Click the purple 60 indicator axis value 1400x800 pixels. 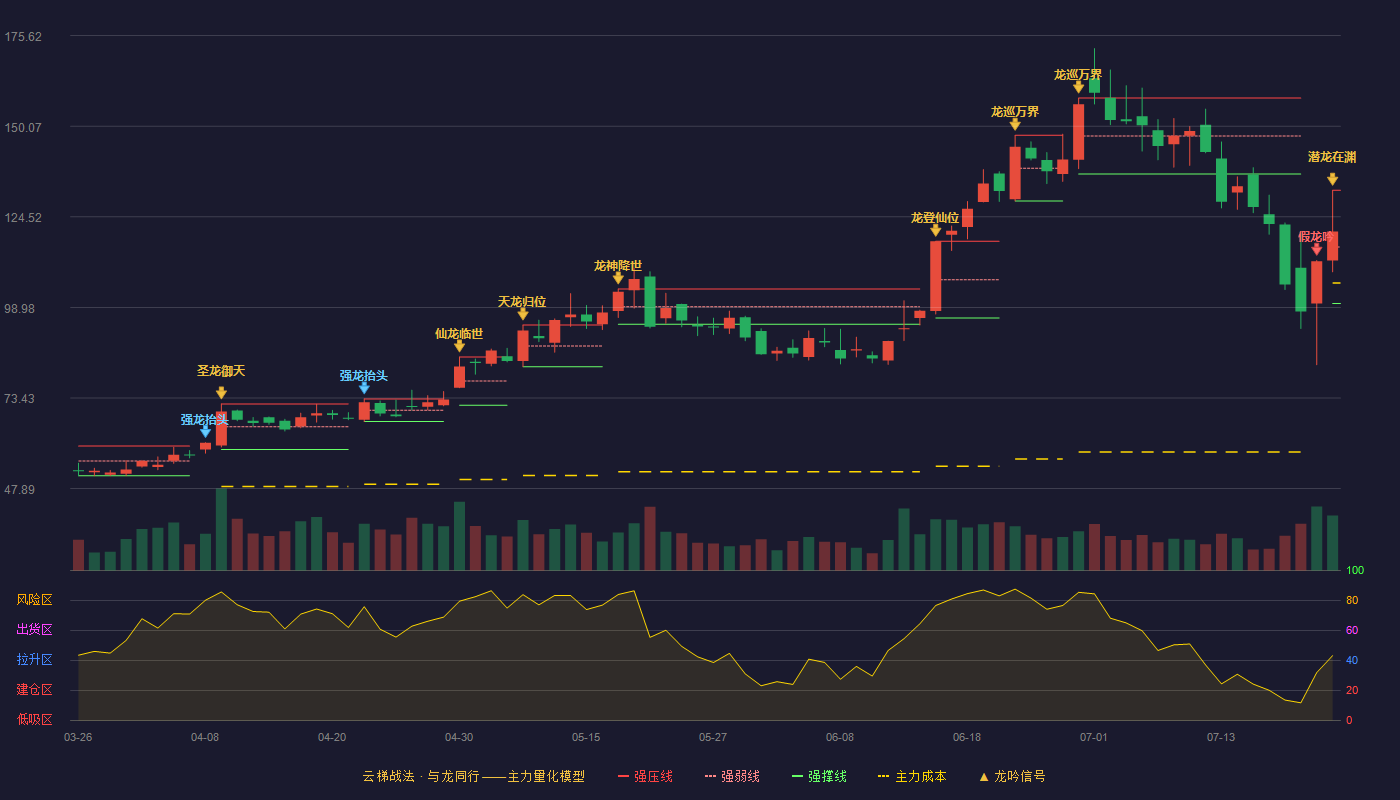click(x=1351, y=630)
